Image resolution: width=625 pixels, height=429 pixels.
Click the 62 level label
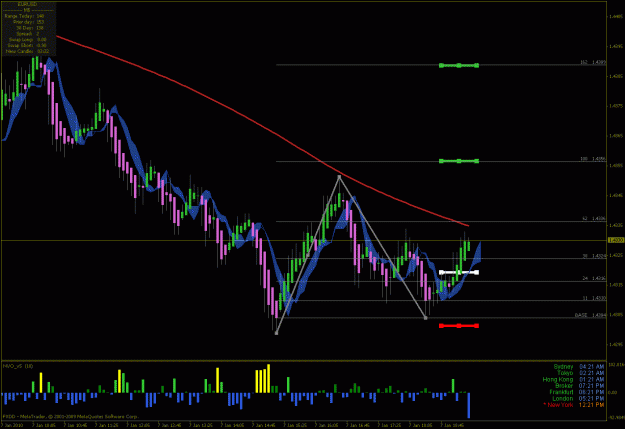594,218
